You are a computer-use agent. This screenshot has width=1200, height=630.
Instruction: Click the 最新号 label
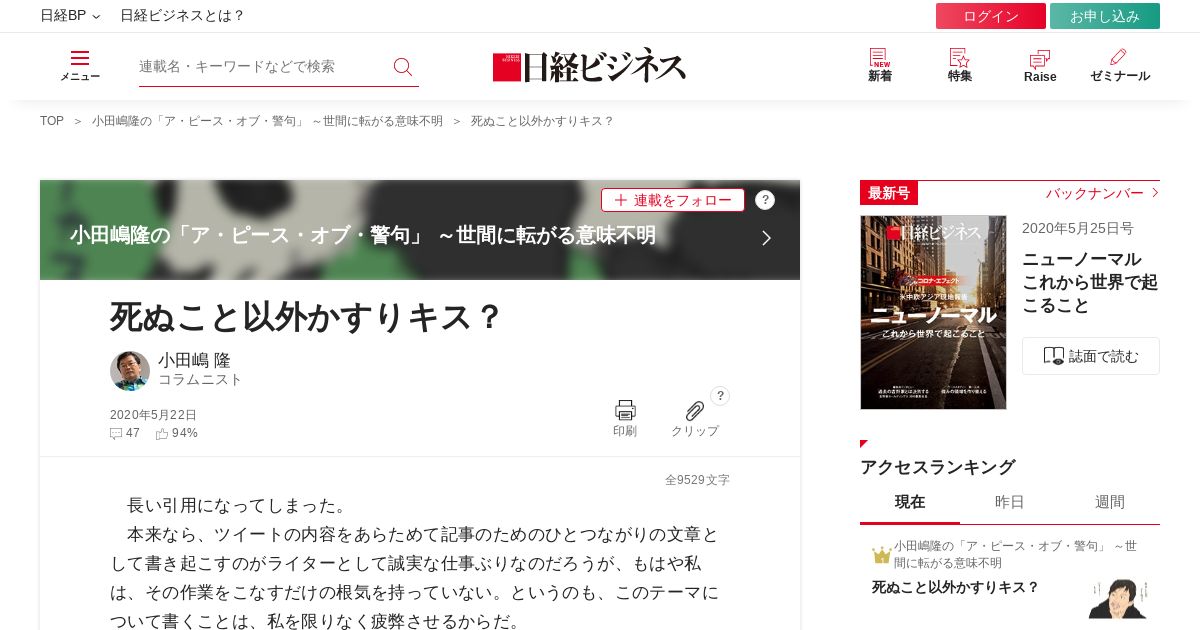click(889, 193)
